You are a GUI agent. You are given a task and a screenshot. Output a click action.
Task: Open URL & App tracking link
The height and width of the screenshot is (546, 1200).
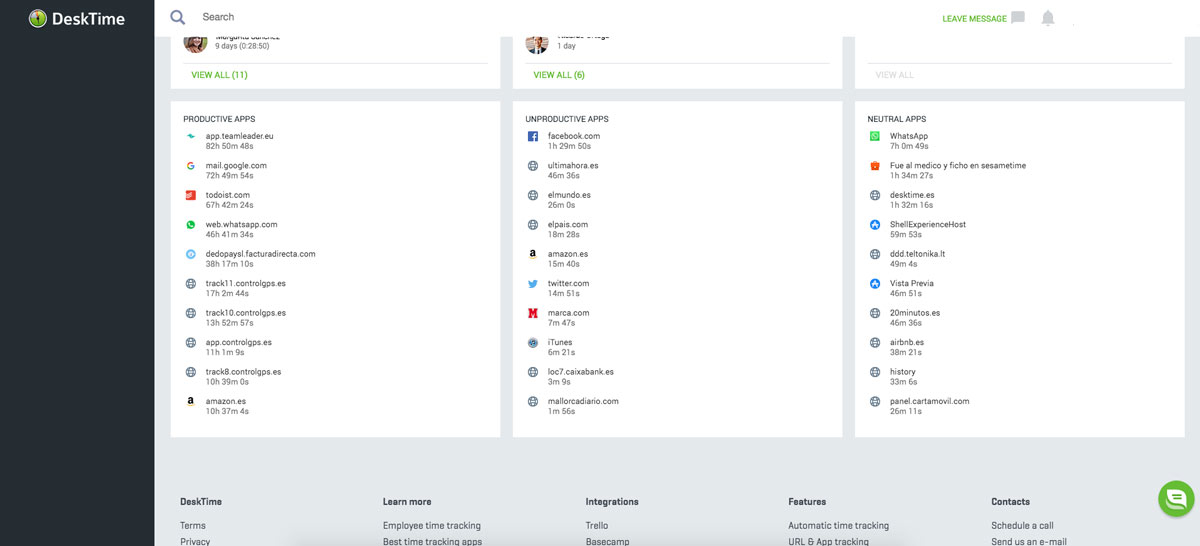[828, 541]
